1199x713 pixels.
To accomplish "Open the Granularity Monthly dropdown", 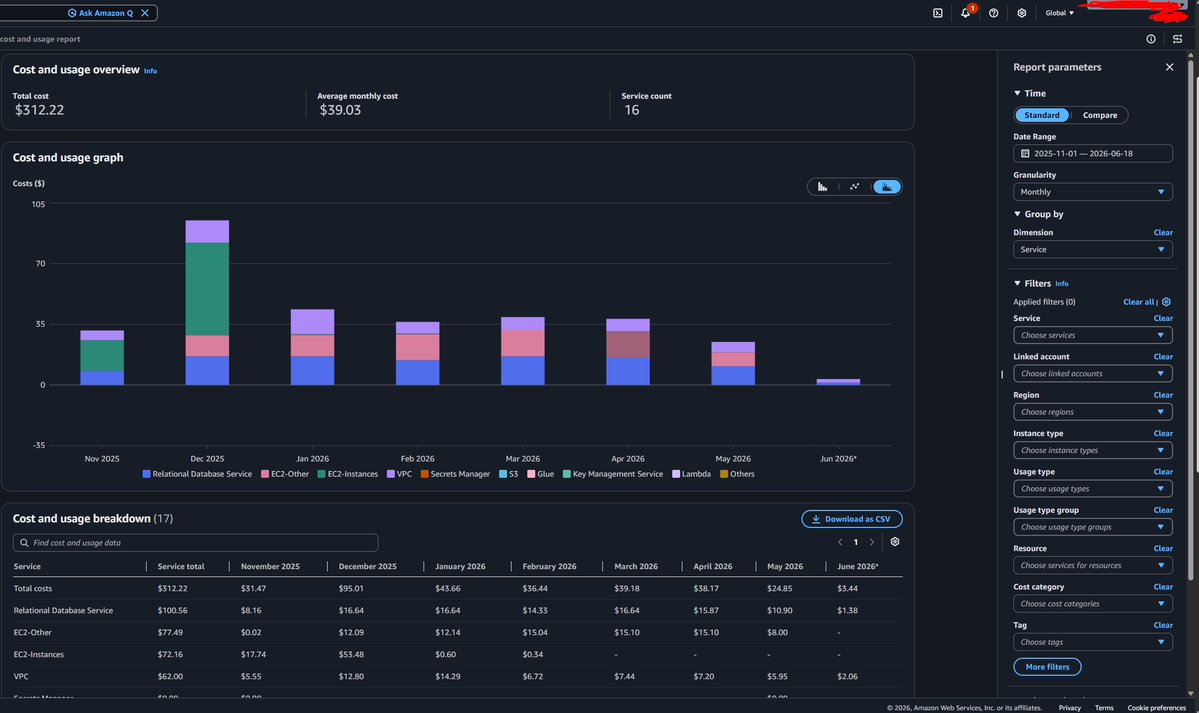I will click(1093, 192).
